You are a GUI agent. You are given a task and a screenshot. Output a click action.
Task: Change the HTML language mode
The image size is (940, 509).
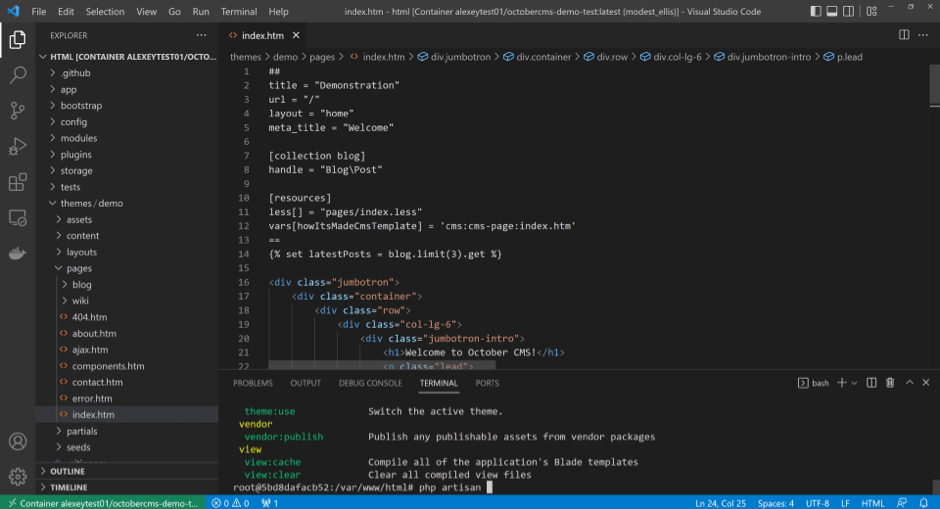(873, 503)
